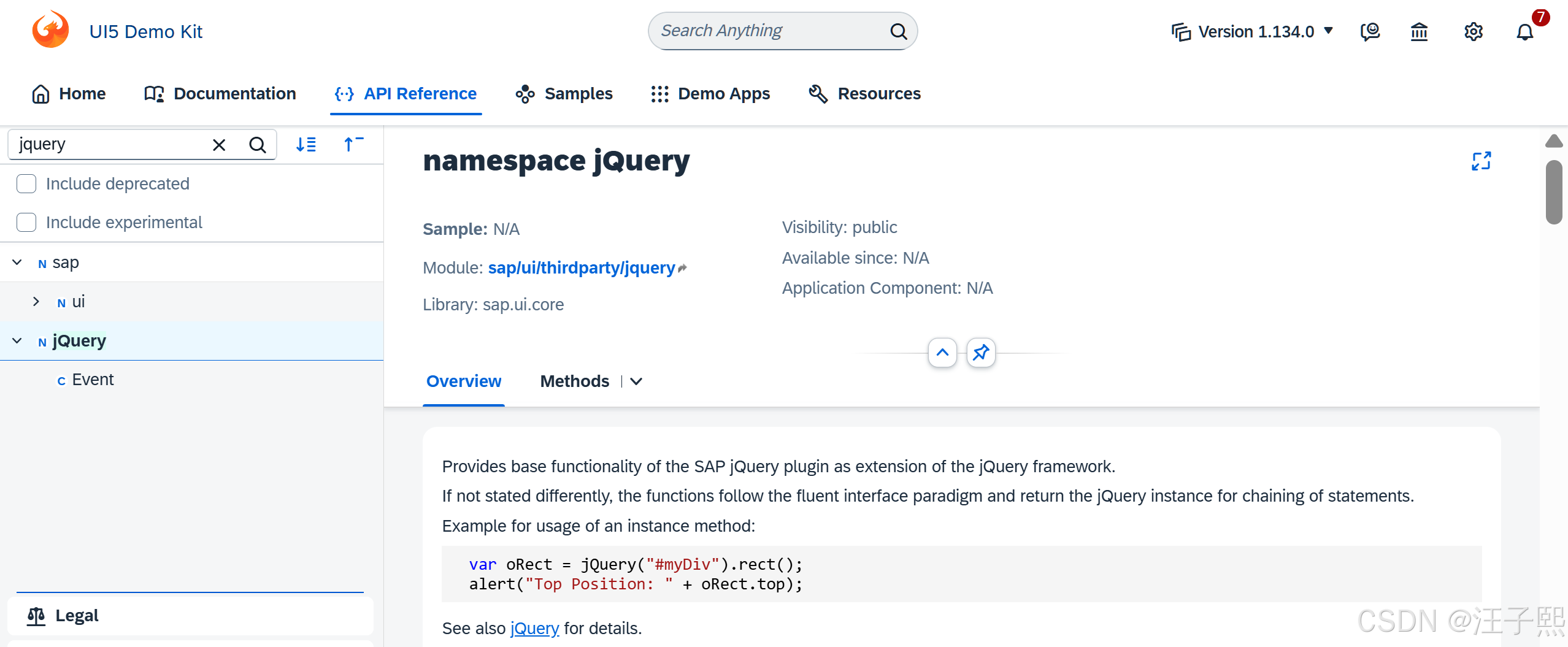Click the tree filter search magnifier
The height and width of the screenshot is (647, 1568).
(258, 145)
